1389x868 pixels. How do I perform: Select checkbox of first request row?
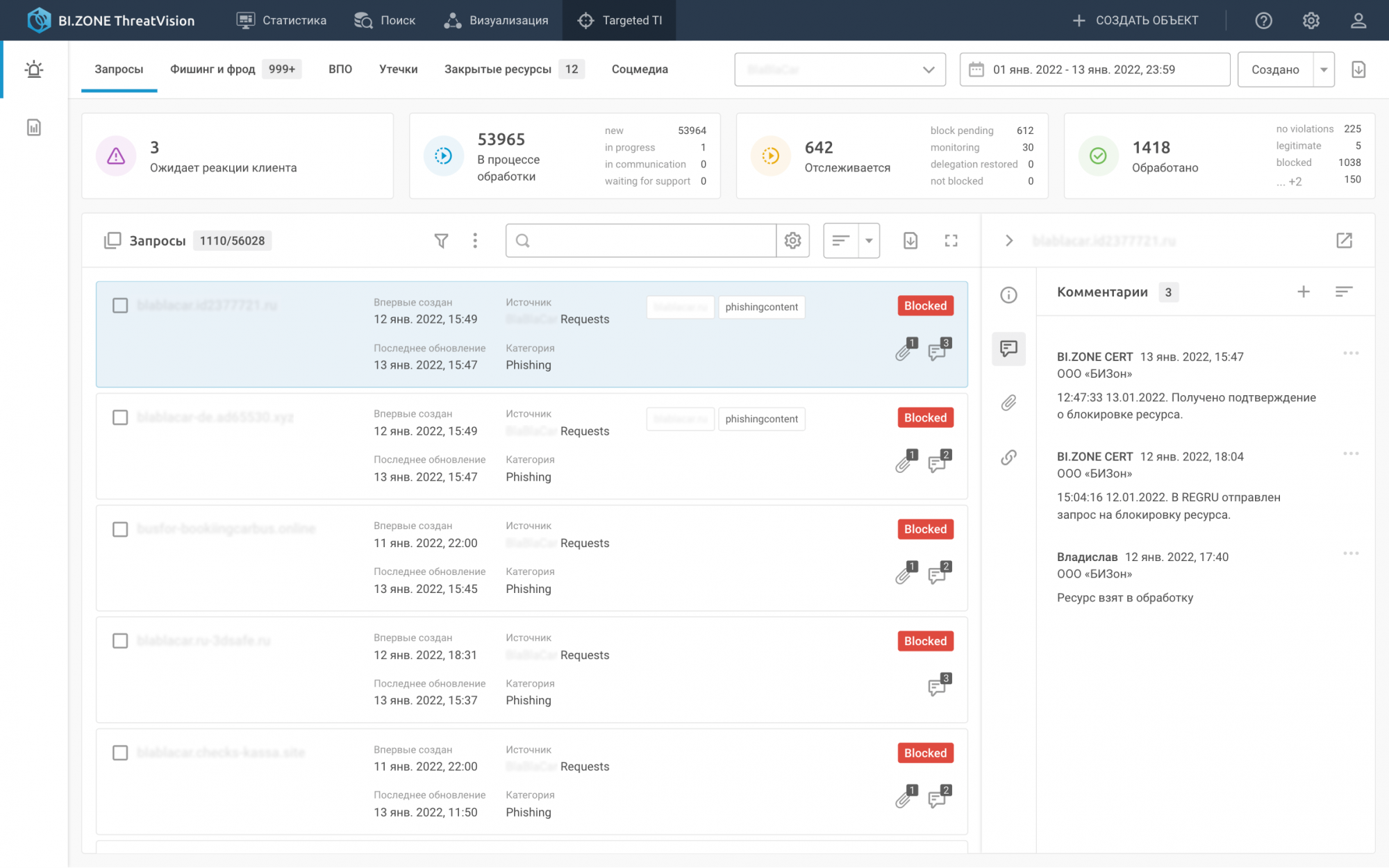tap(120, 306)
